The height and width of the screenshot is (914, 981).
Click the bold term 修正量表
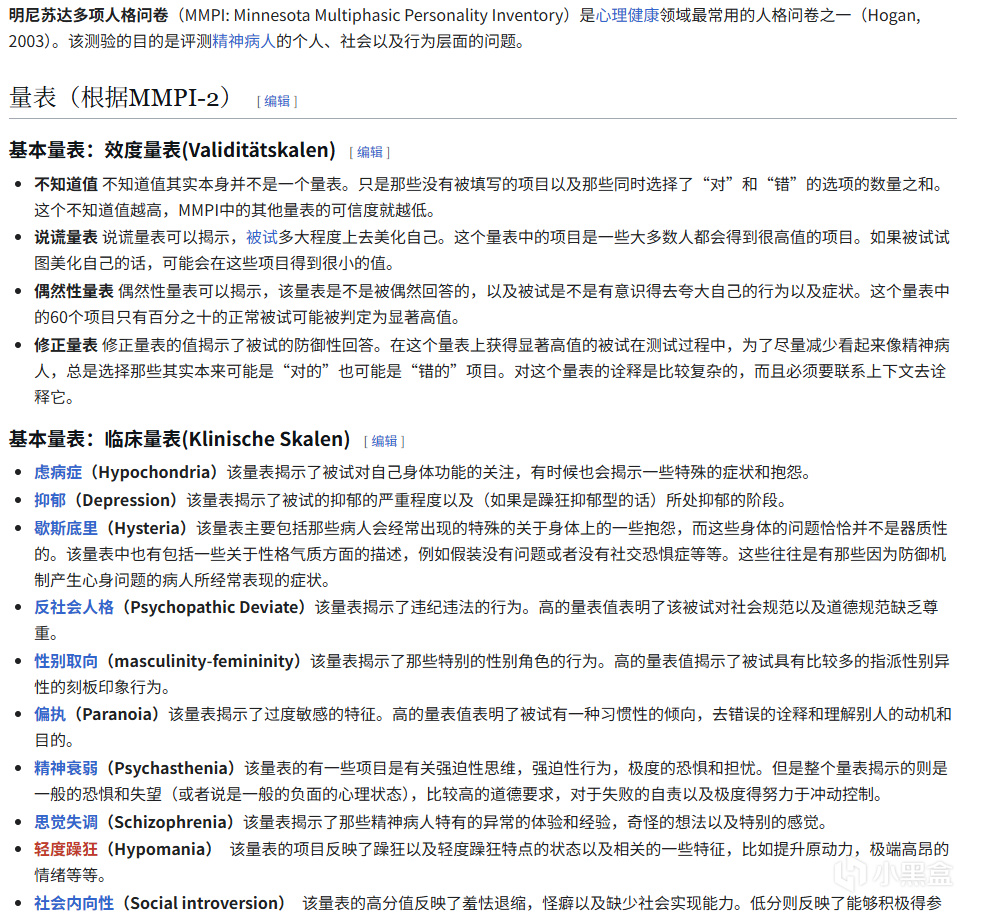coord(66,345)
